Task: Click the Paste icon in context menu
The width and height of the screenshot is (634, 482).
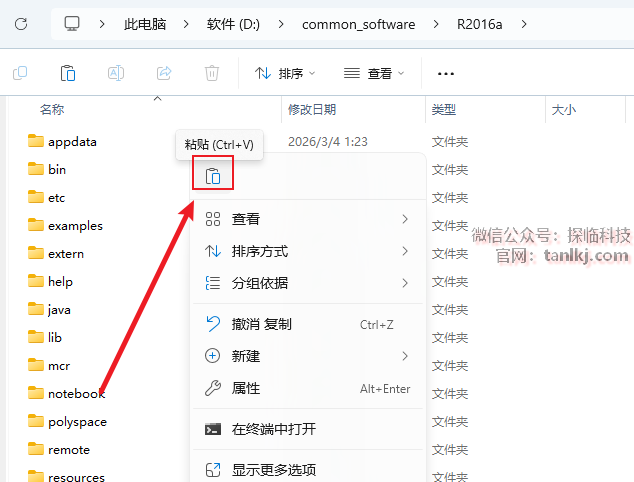Action: [x=213, y=176]
